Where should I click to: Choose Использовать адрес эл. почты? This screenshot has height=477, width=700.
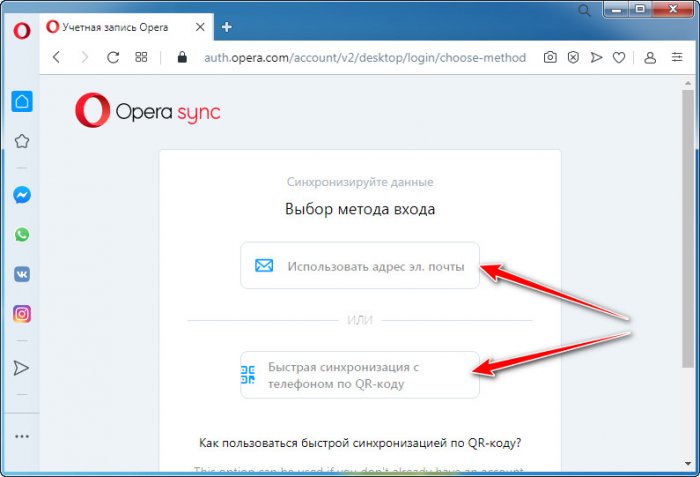pos(360,266)
